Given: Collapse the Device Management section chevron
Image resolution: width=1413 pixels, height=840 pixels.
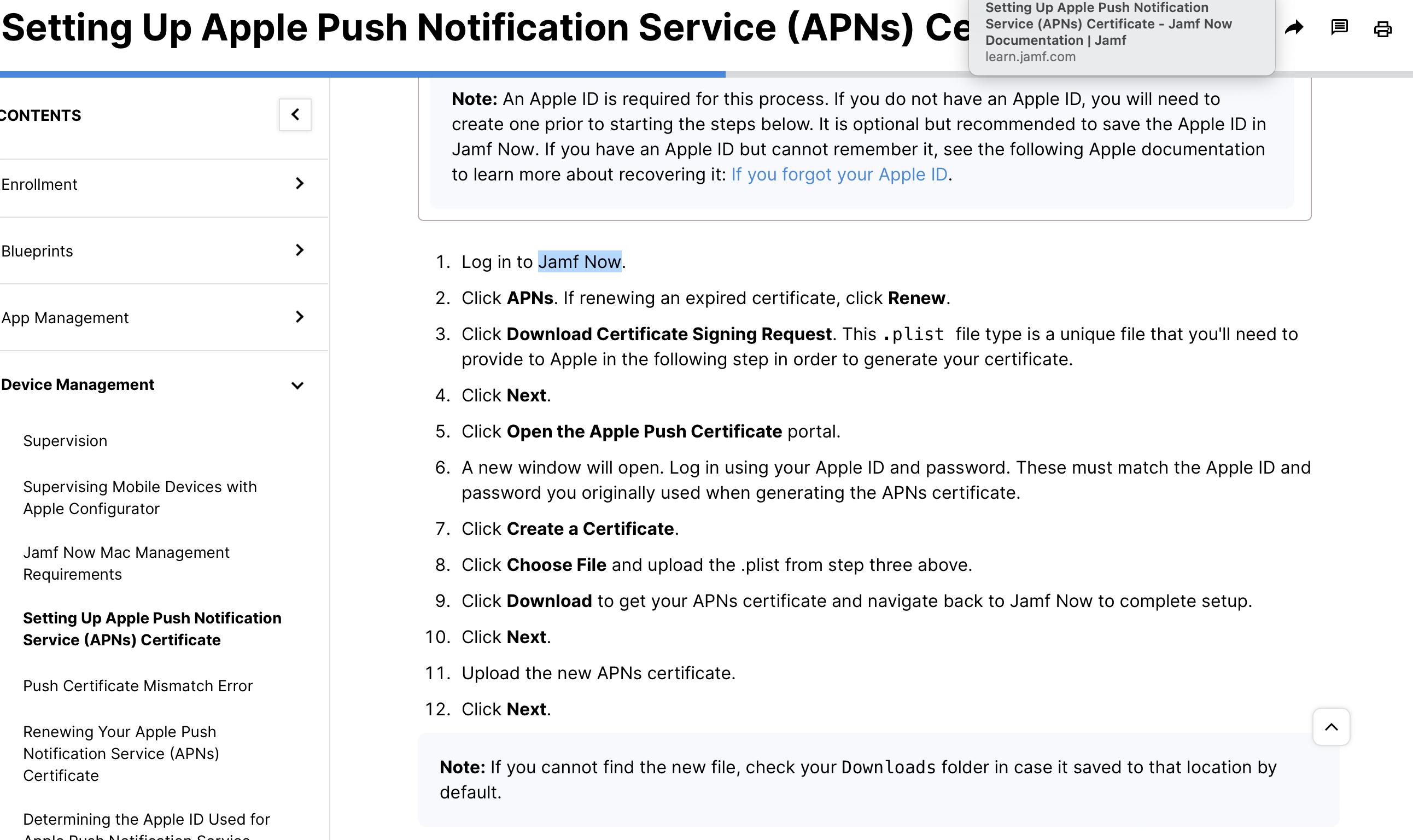Looking at the screenshot, I should coord(297,386).
